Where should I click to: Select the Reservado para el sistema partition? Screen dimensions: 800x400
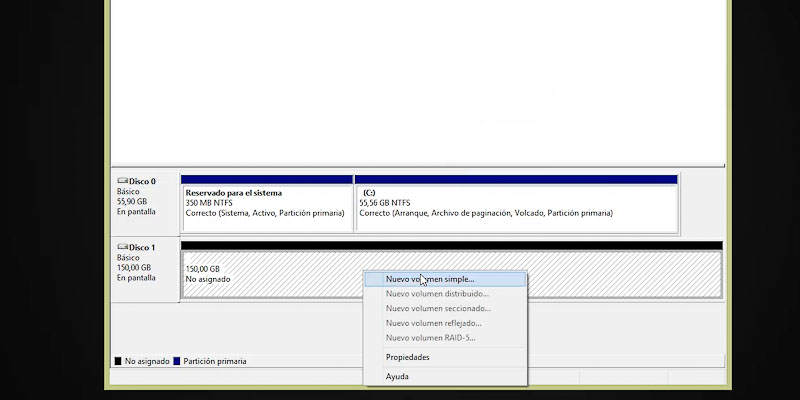point(267,204)
